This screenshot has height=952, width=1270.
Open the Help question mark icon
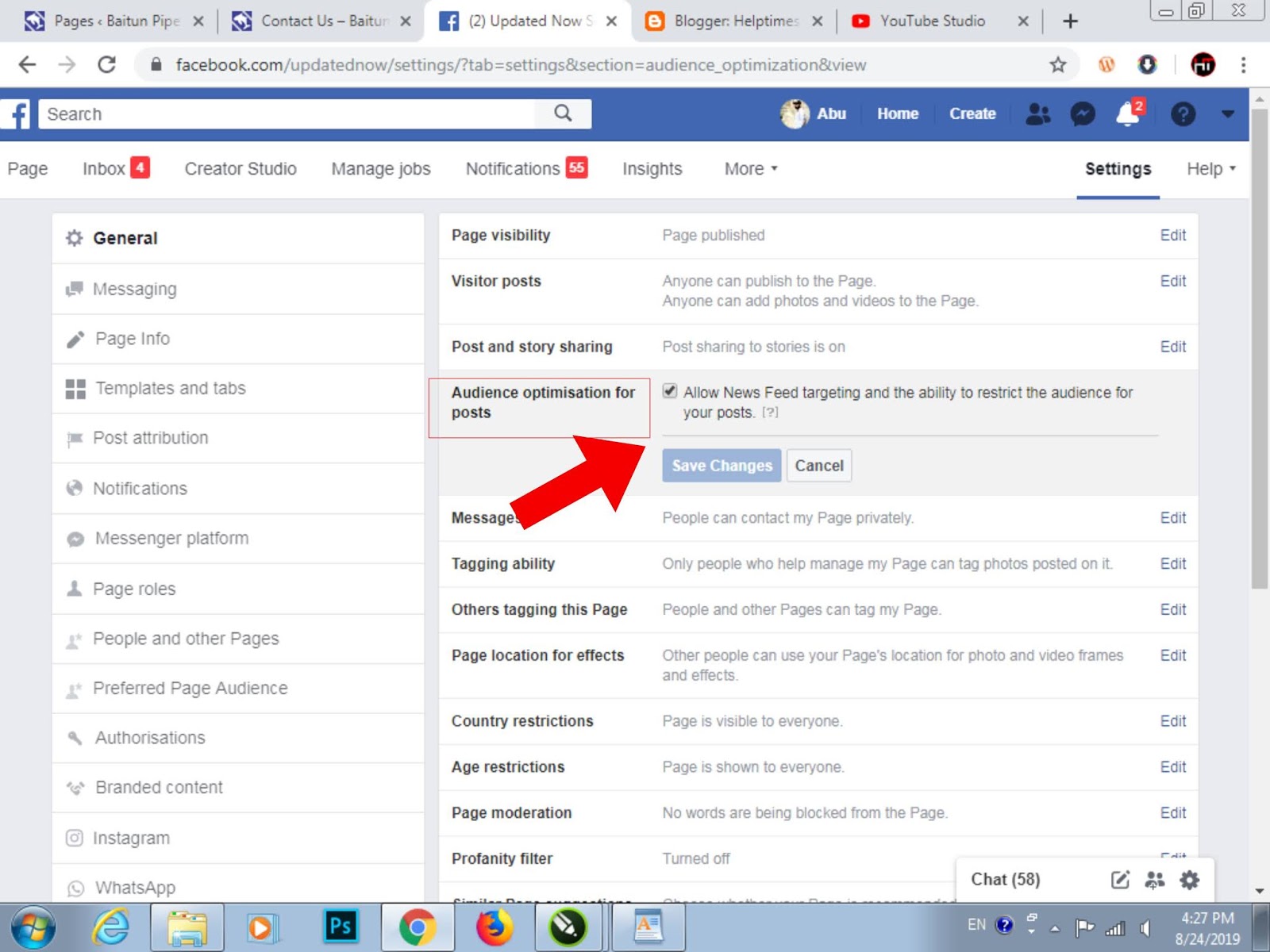(1183, 113)
